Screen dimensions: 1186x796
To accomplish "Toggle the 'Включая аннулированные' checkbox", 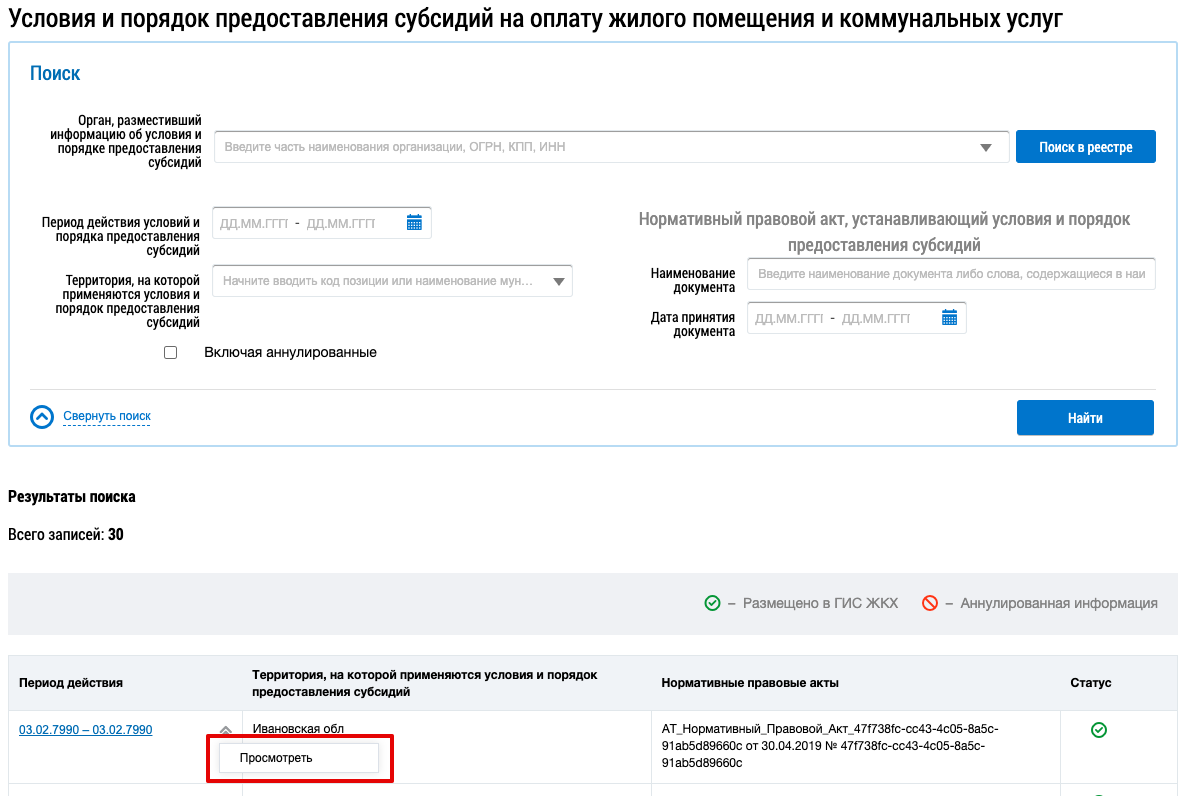I will [x=170, y=352].
